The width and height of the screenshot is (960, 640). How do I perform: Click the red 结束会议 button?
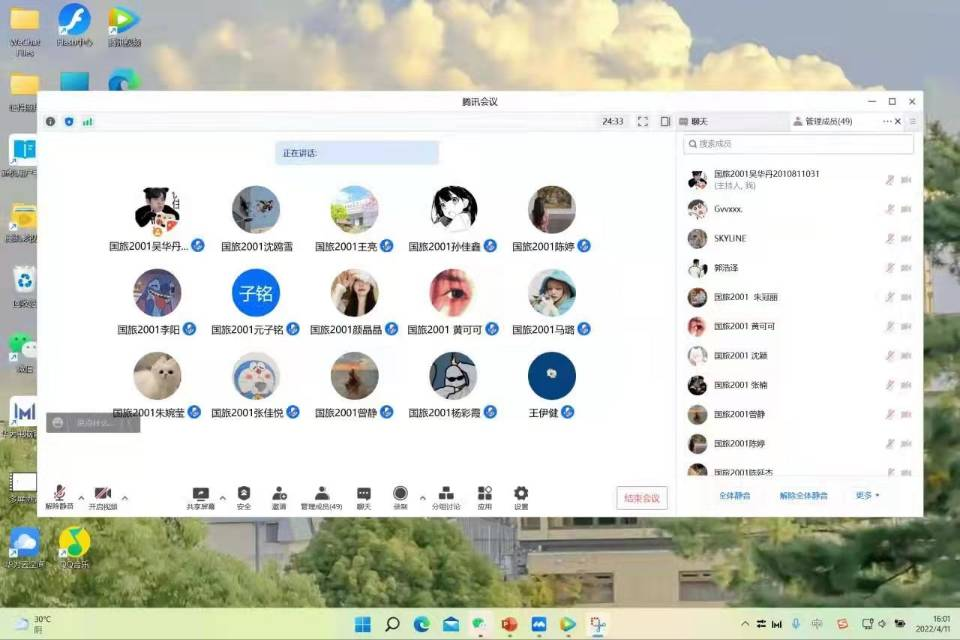(641, 498)
